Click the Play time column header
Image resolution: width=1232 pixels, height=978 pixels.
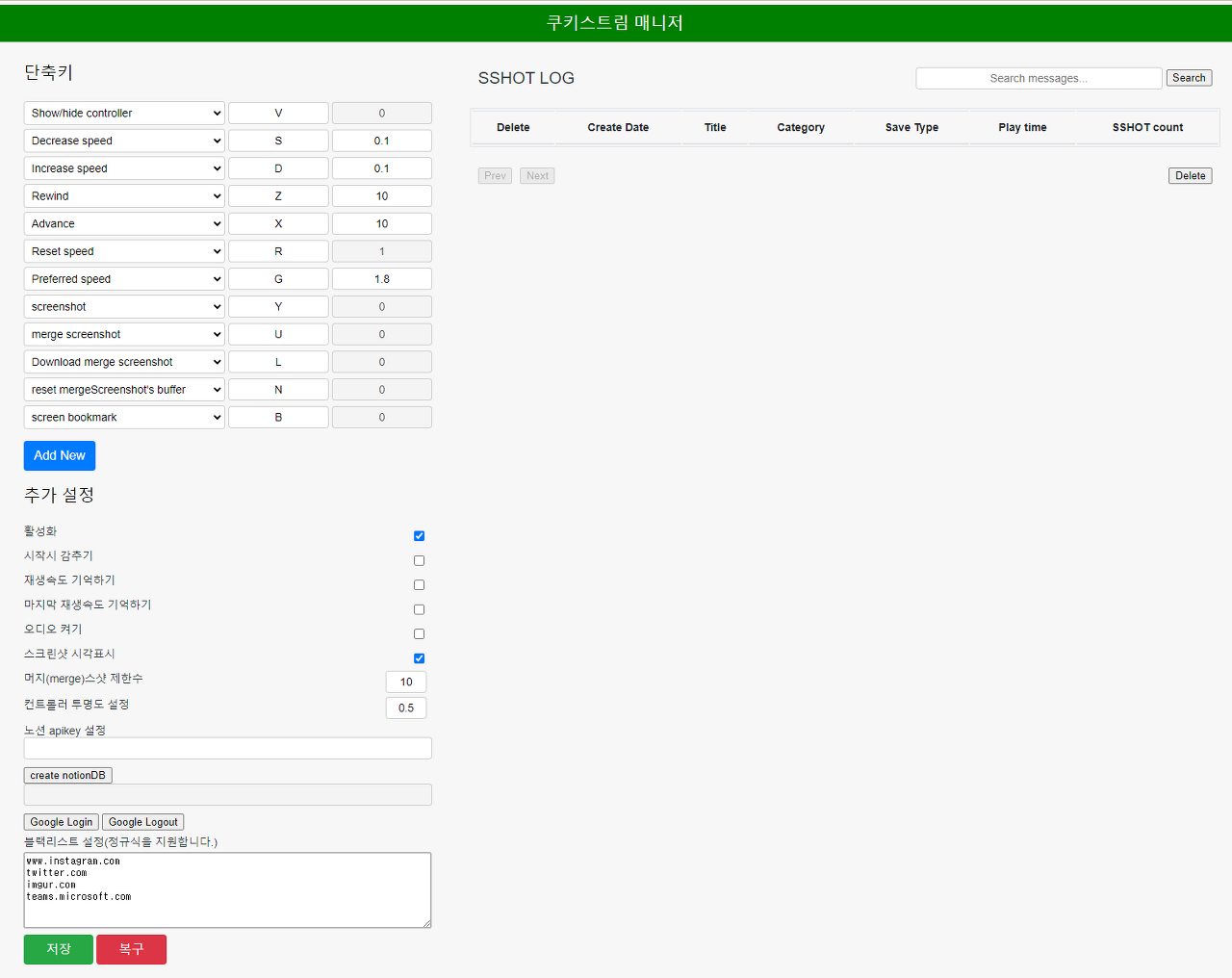(x=1022, y=127)
